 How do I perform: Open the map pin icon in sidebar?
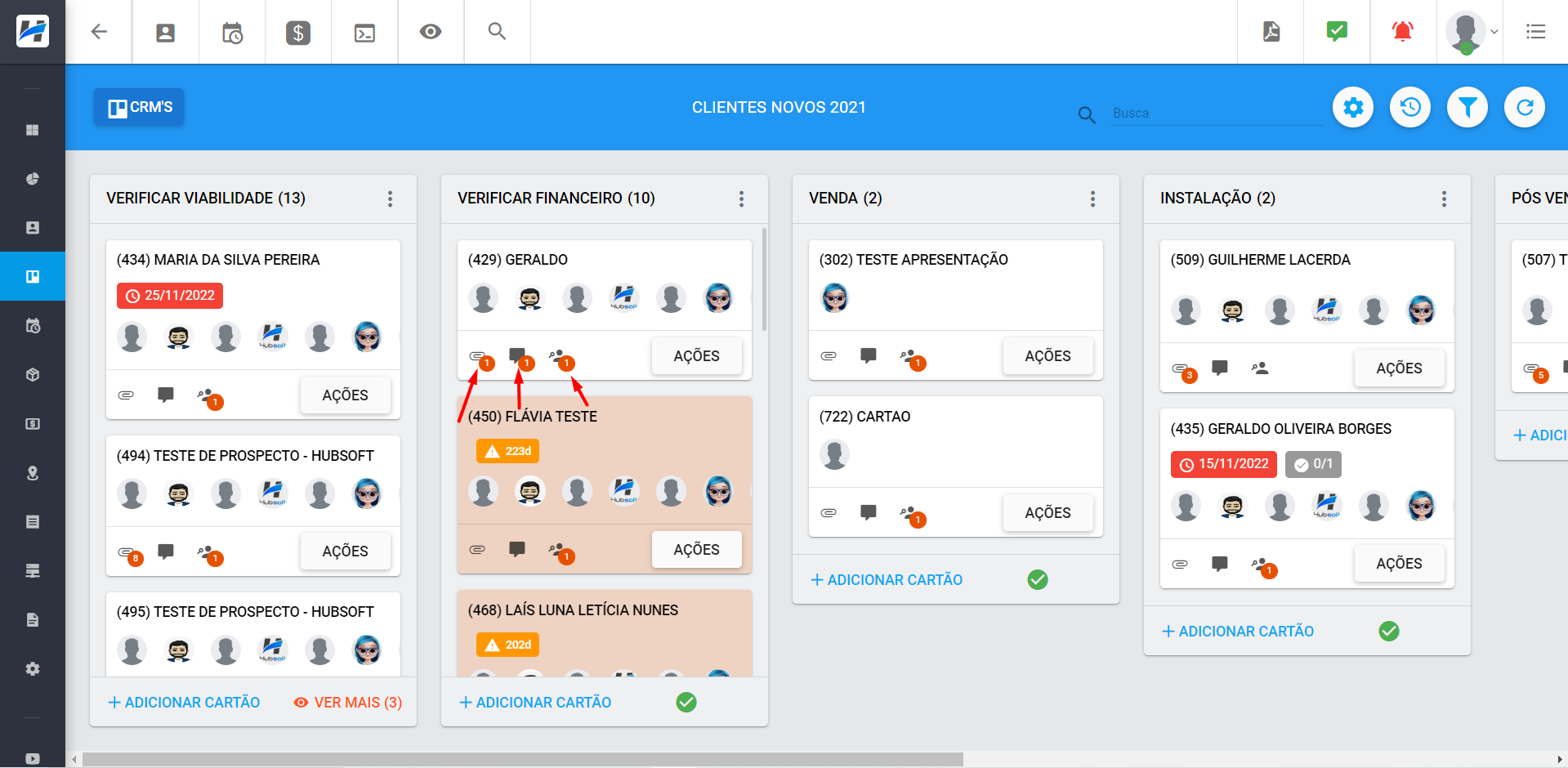(x=33, y=473)
